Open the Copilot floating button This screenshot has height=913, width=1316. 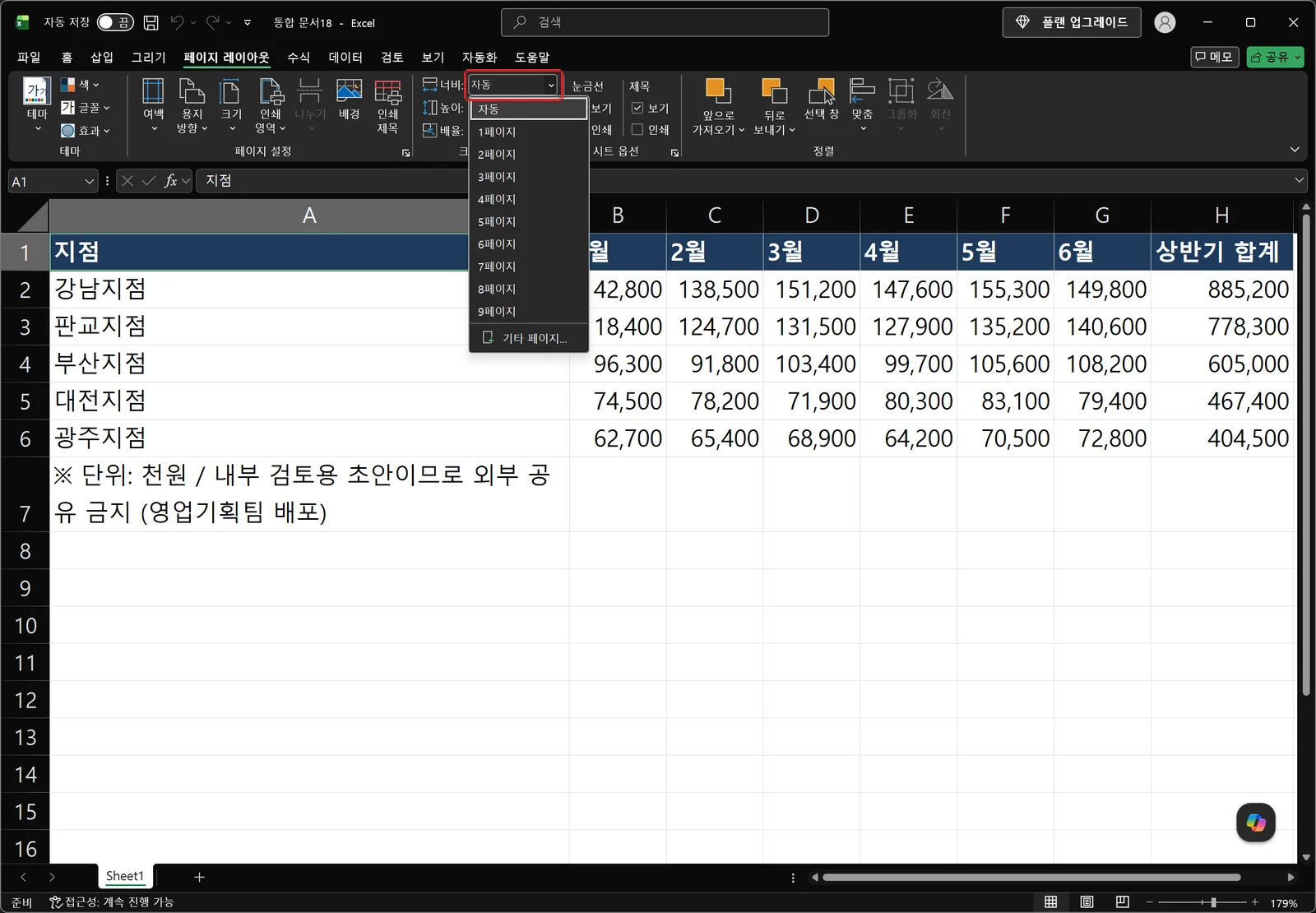coord(1256,823)
